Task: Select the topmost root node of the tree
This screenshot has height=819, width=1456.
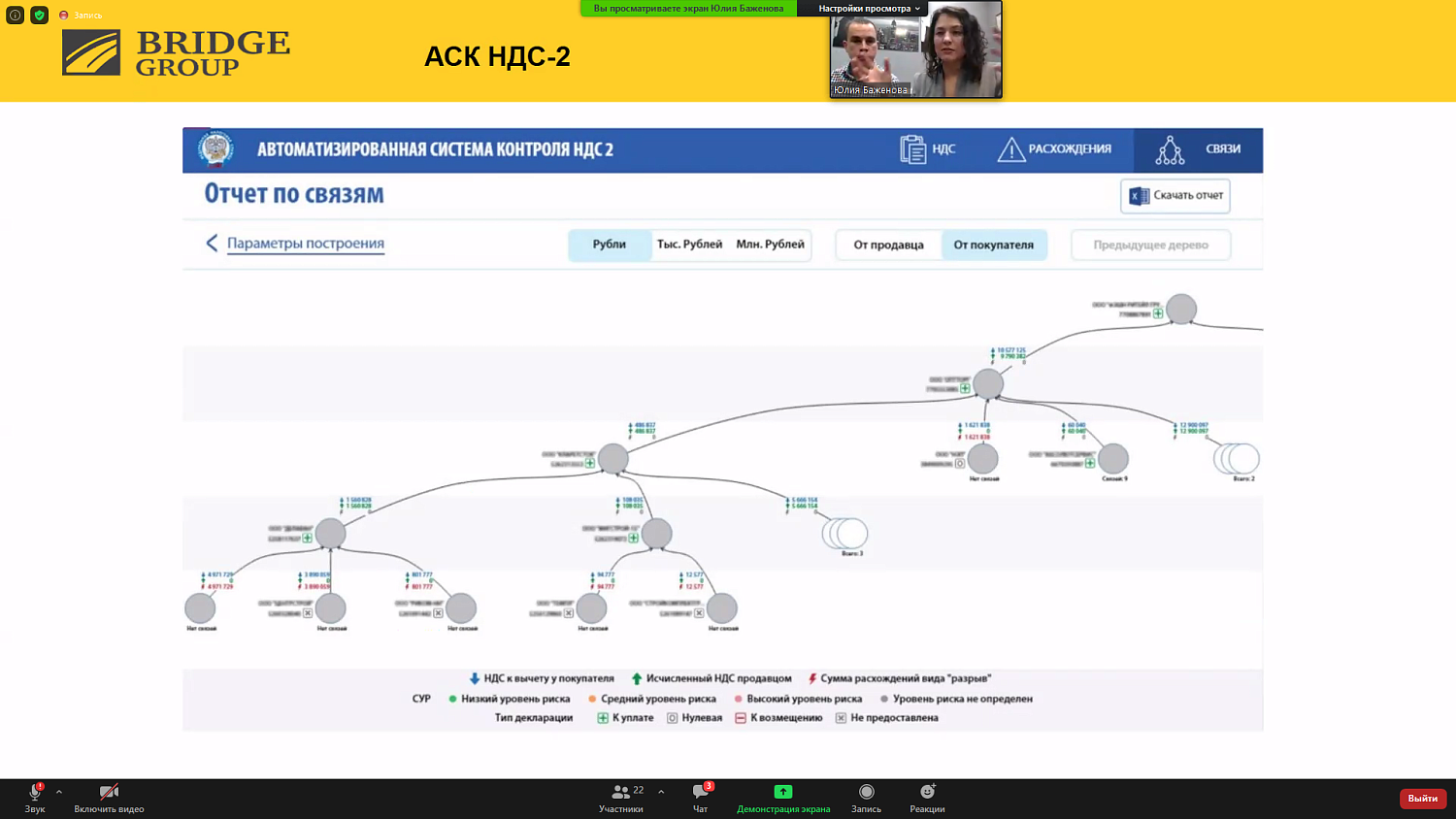Action: point(1181,310)
